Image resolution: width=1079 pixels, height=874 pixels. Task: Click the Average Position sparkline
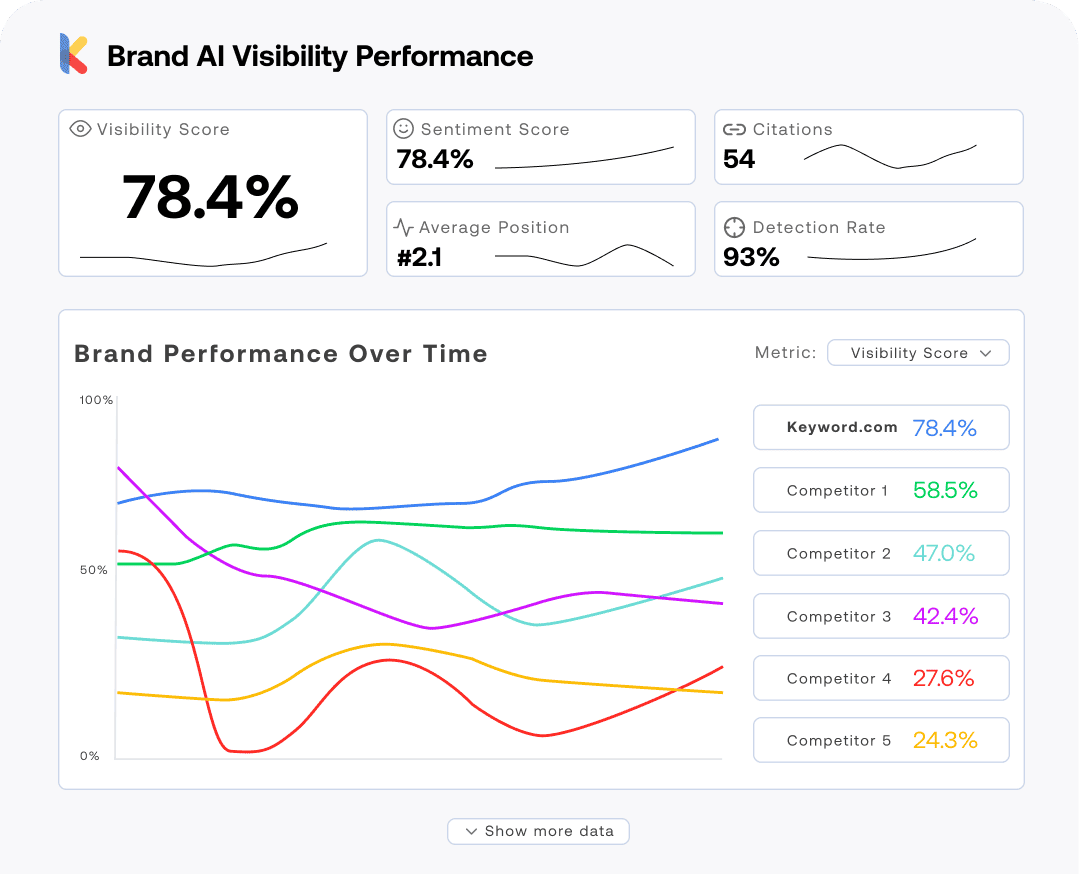point(584,256)
